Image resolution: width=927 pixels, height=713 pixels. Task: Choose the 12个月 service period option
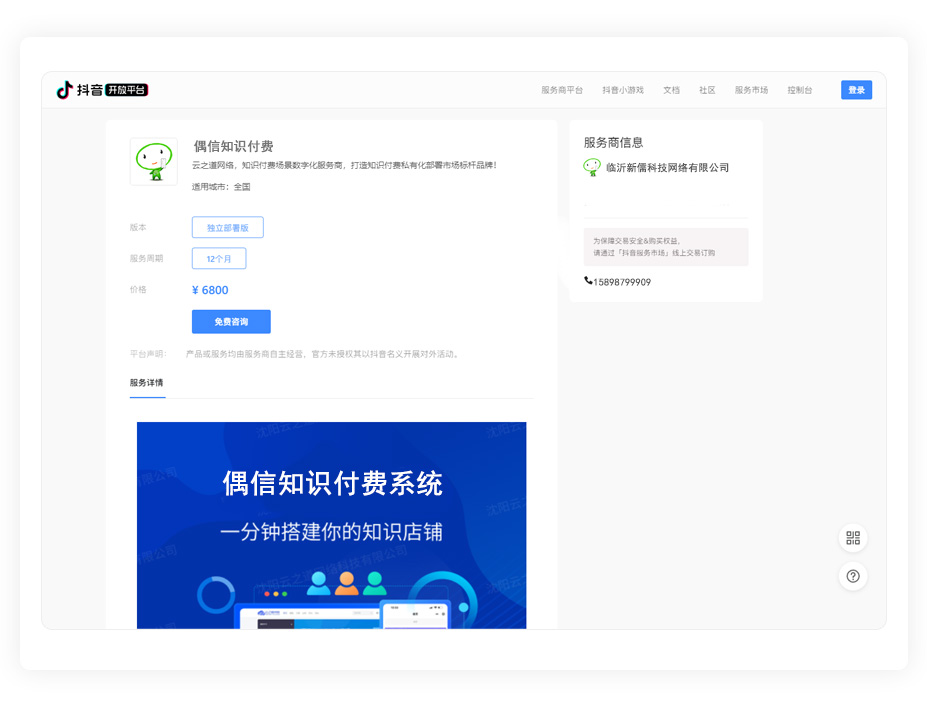[219, 259]
